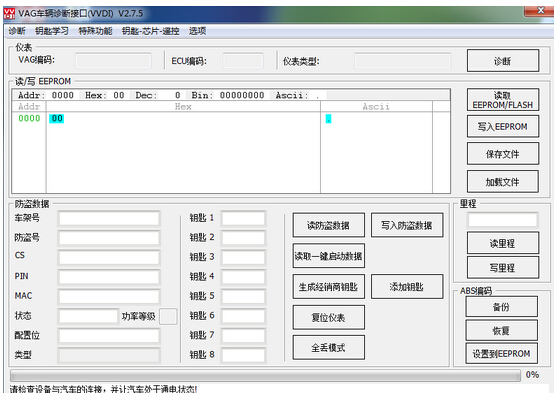Focus the 钥匙 1 field

click(x=243, y=219)
